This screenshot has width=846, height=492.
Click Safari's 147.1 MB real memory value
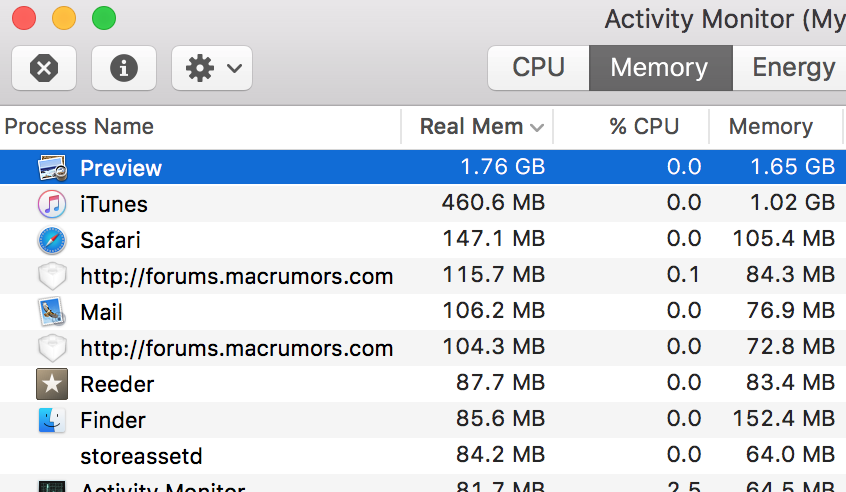(493, 238)
